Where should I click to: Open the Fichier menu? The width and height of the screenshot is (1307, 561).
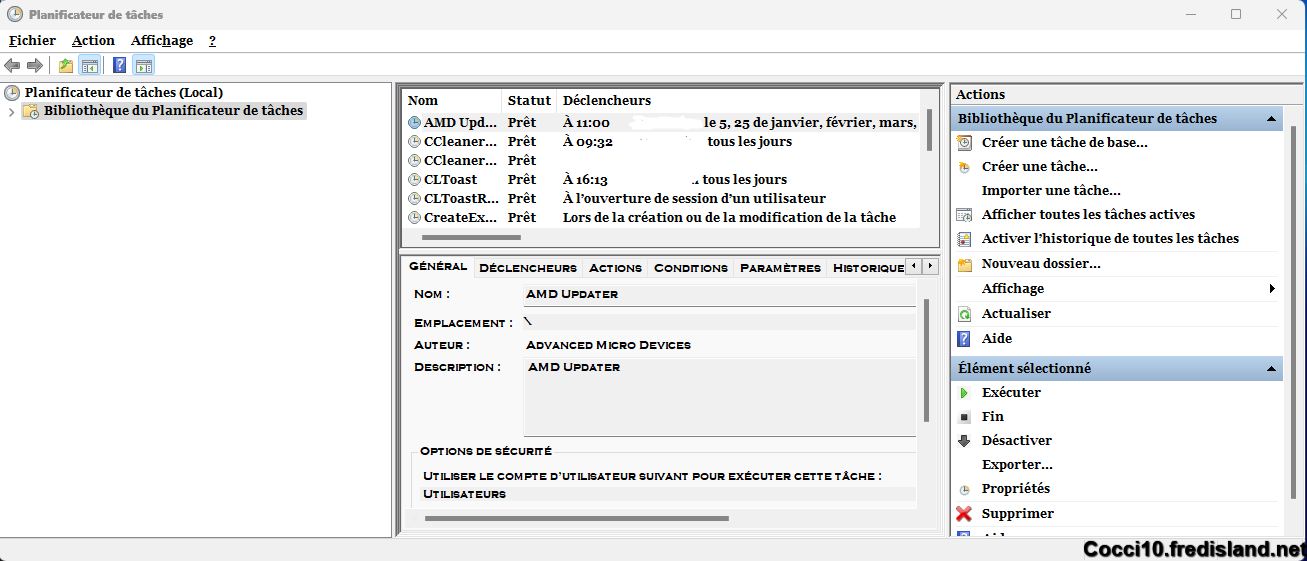coord(32,41)
